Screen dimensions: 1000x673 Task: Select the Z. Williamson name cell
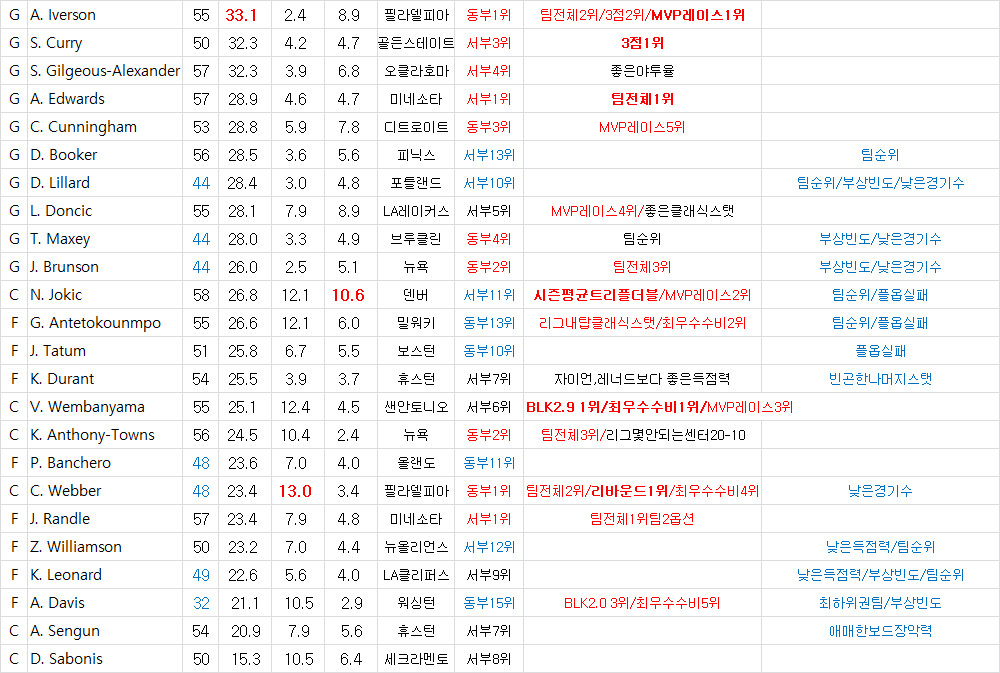pyautogui.click(x=105, y=548)
